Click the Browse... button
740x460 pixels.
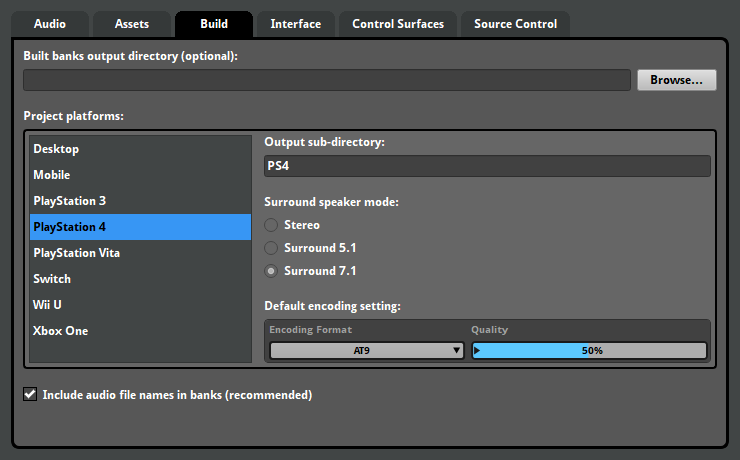(676, 80)
